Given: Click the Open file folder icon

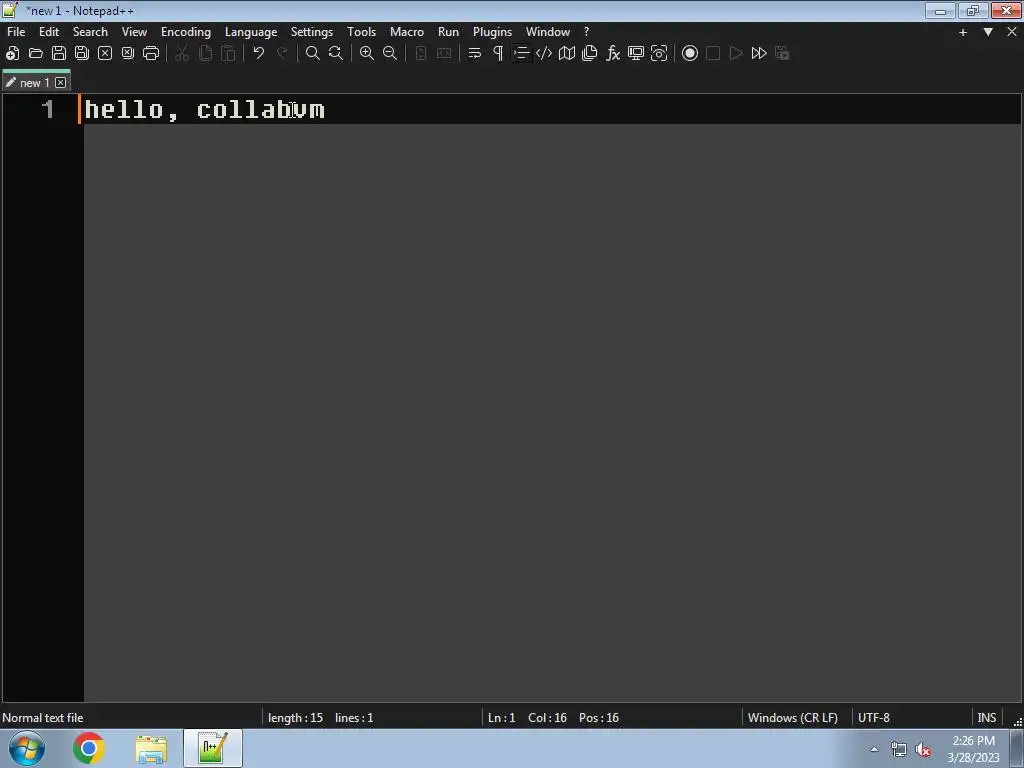Looking at the screenshot, I should click(x=36, y=54).
